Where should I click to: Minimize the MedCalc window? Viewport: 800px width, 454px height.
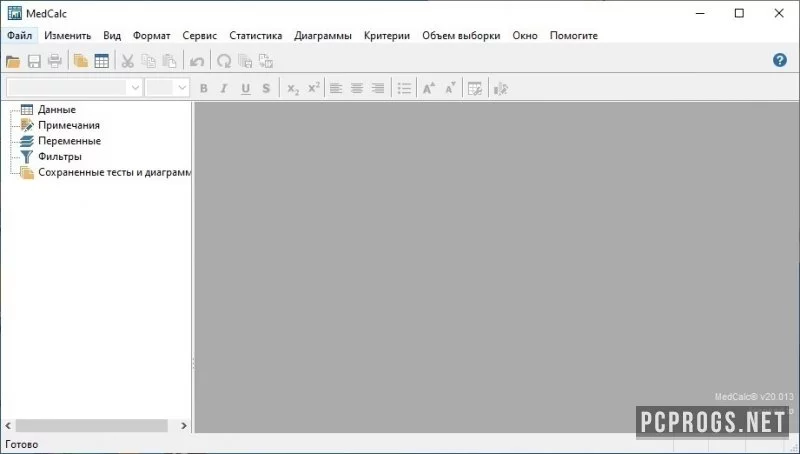(x=700, y=13)
